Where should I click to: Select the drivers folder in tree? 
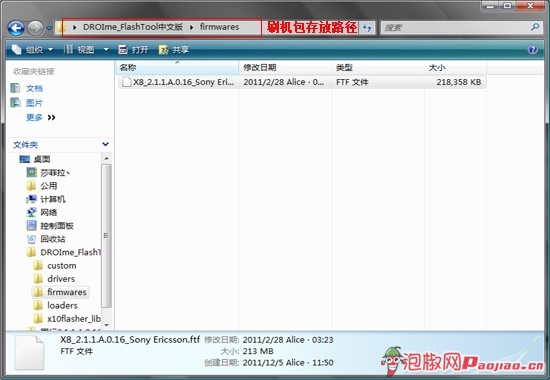pos(61,279)
